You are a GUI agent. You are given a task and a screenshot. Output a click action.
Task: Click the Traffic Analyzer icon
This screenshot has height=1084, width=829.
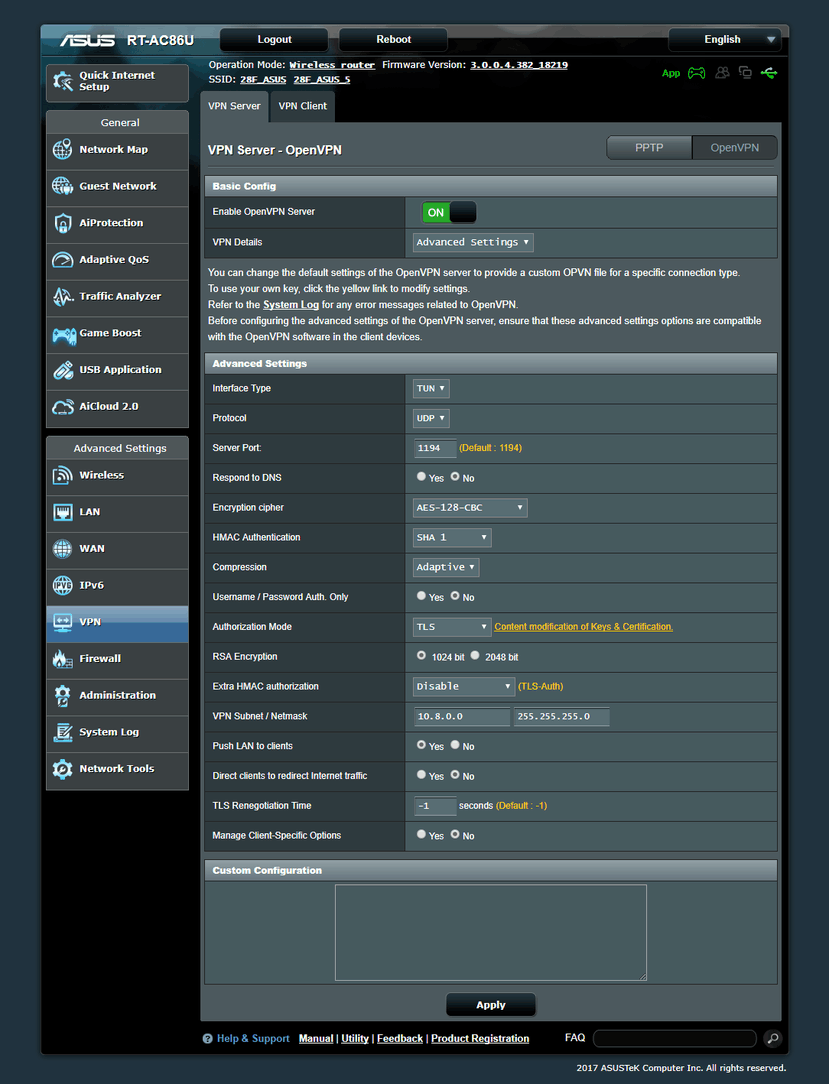(x=62, y=296)
